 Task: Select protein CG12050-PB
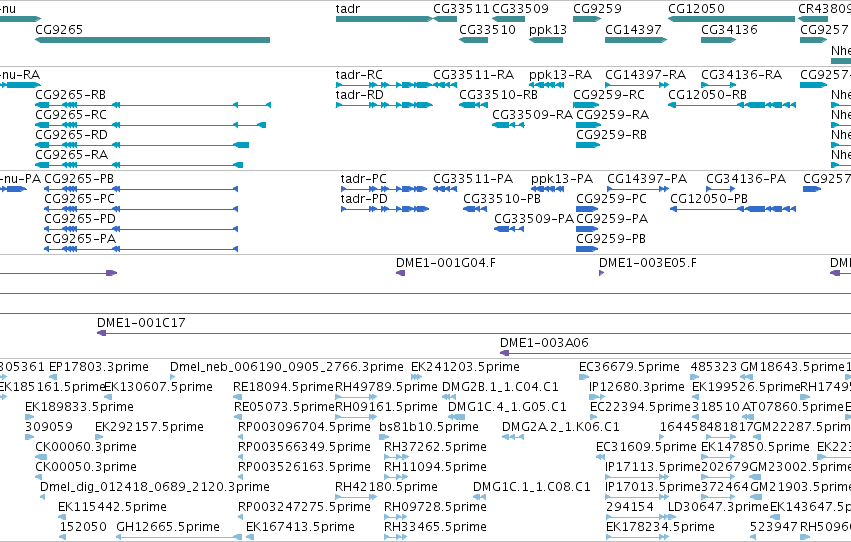point(733,209)
